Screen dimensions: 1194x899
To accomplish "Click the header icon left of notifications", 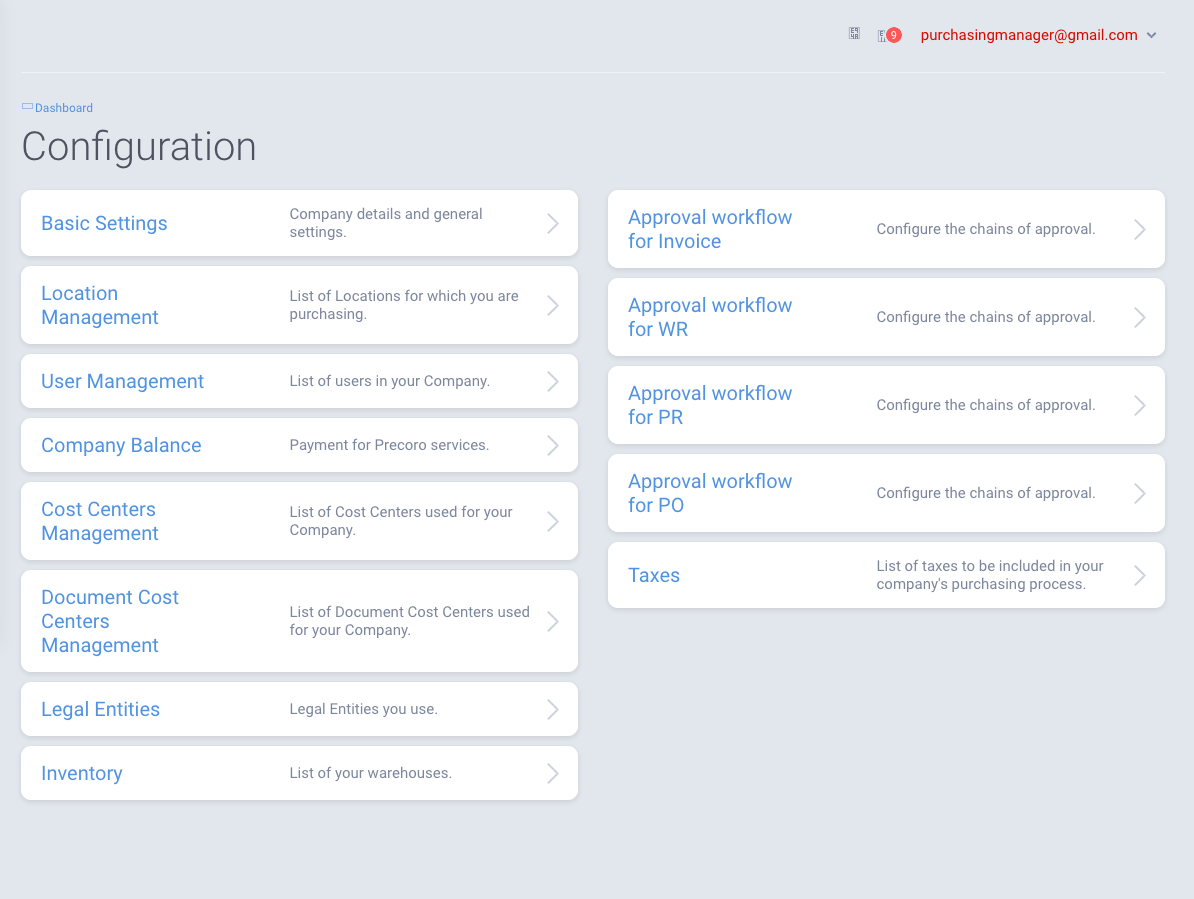I will pos(854,34).
